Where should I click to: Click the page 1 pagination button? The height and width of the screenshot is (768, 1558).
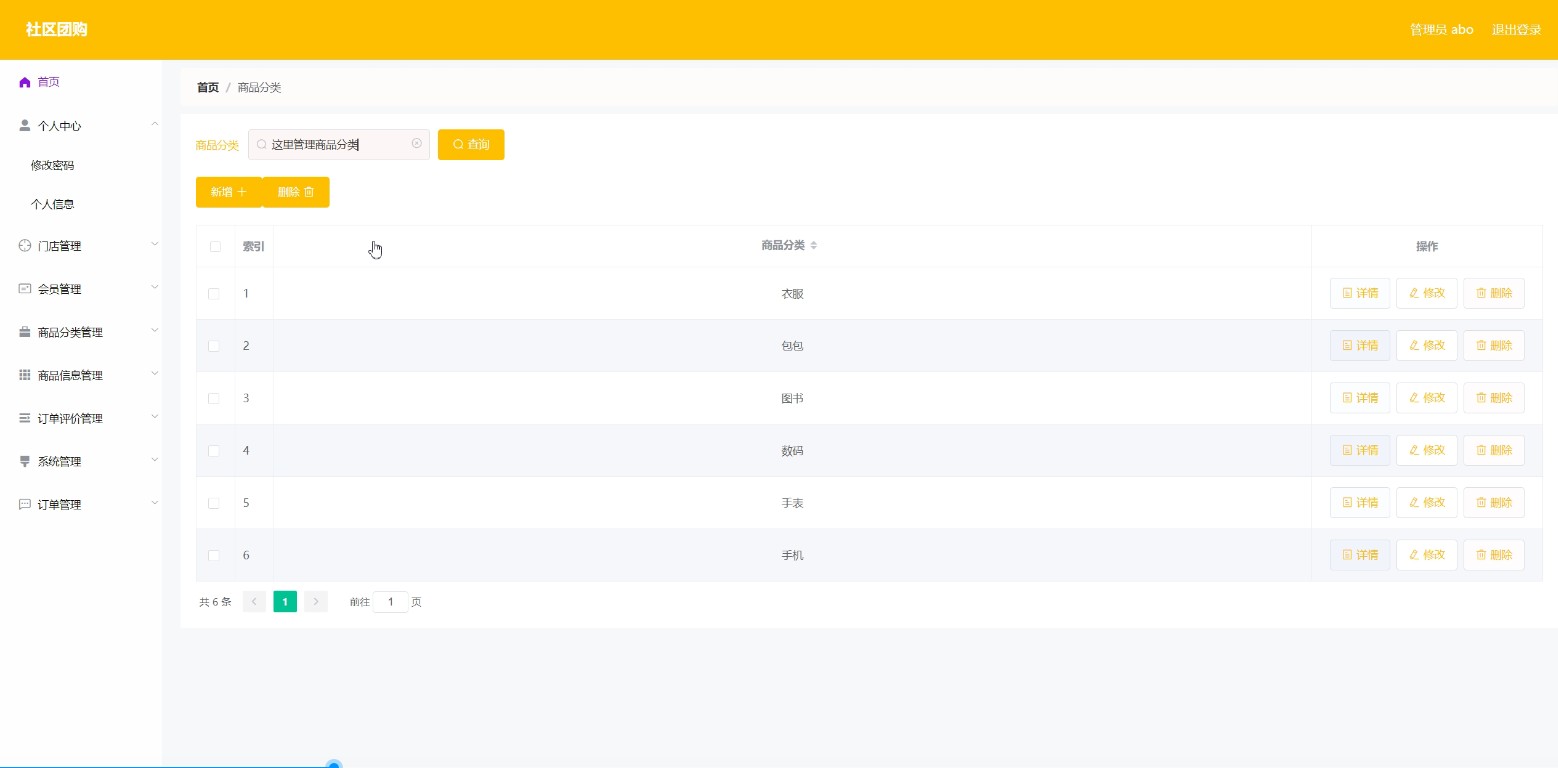pyautogui.click(x=285, y=602)
